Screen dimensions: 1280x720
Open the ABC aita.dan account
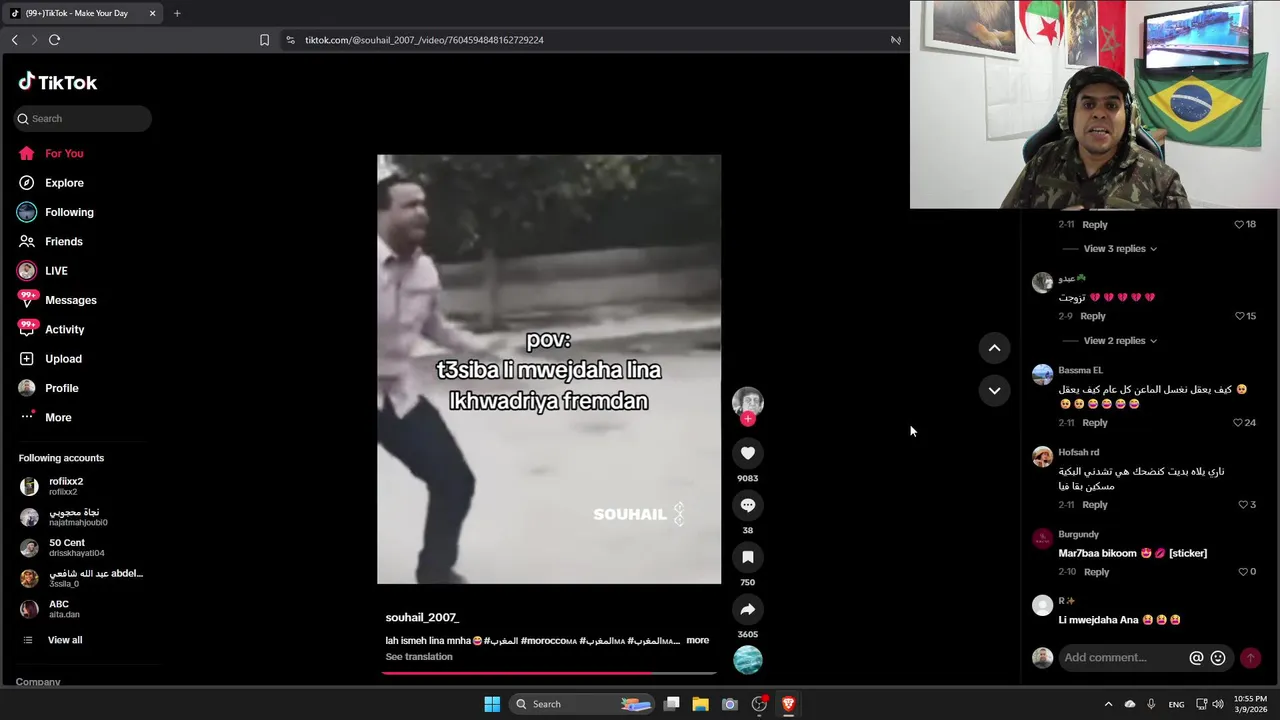80,609
